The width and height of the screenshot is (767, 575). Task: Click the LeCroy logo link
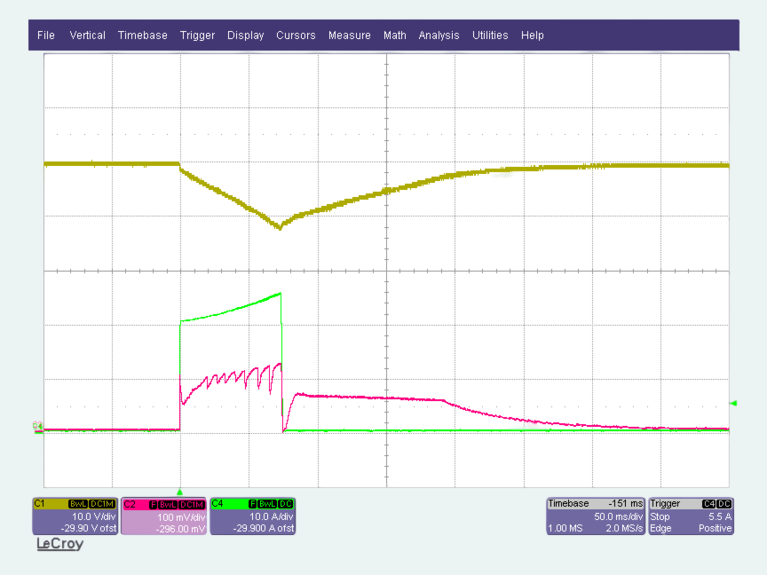point(60,544)
